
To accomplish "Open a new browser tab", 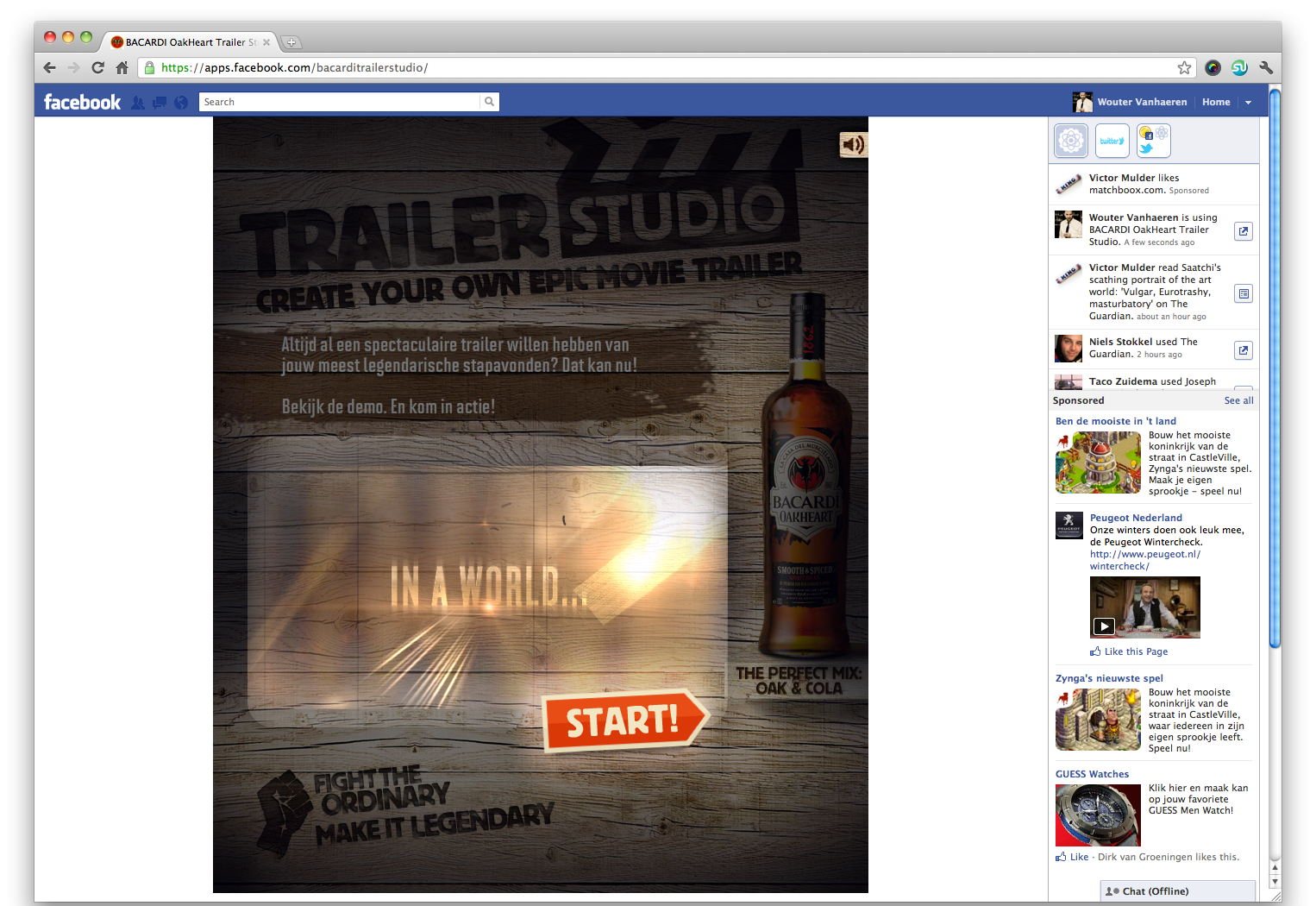I will [x=291, y=41].
